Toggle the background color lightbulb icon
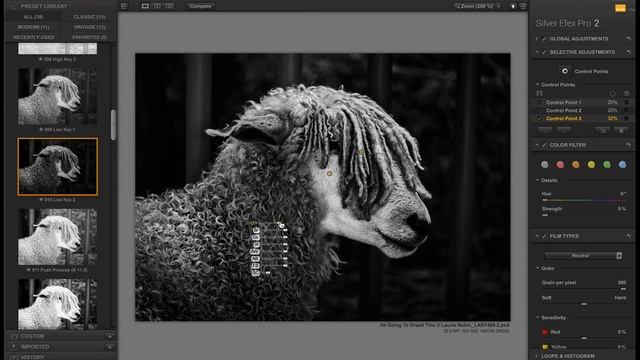 coord(513,6)
